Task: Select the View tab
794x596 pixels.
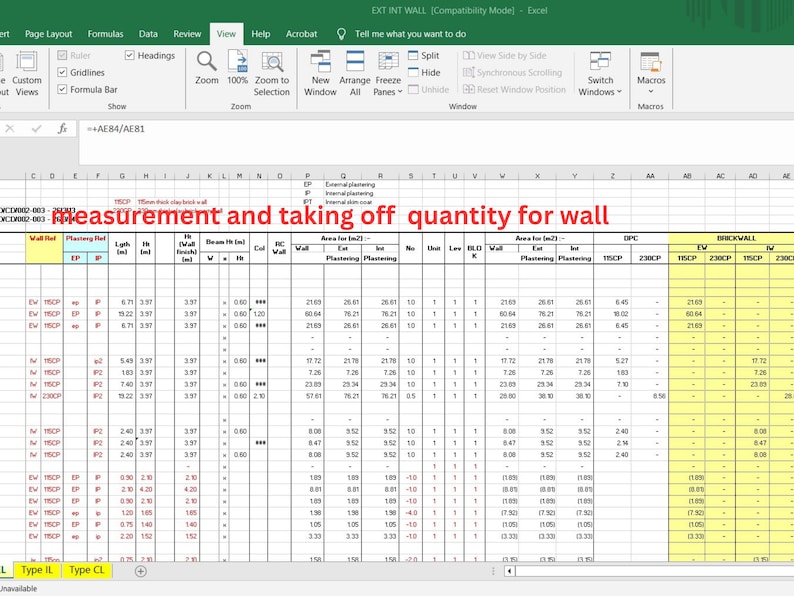Action: pyautogui.click(x=226, y=34)
